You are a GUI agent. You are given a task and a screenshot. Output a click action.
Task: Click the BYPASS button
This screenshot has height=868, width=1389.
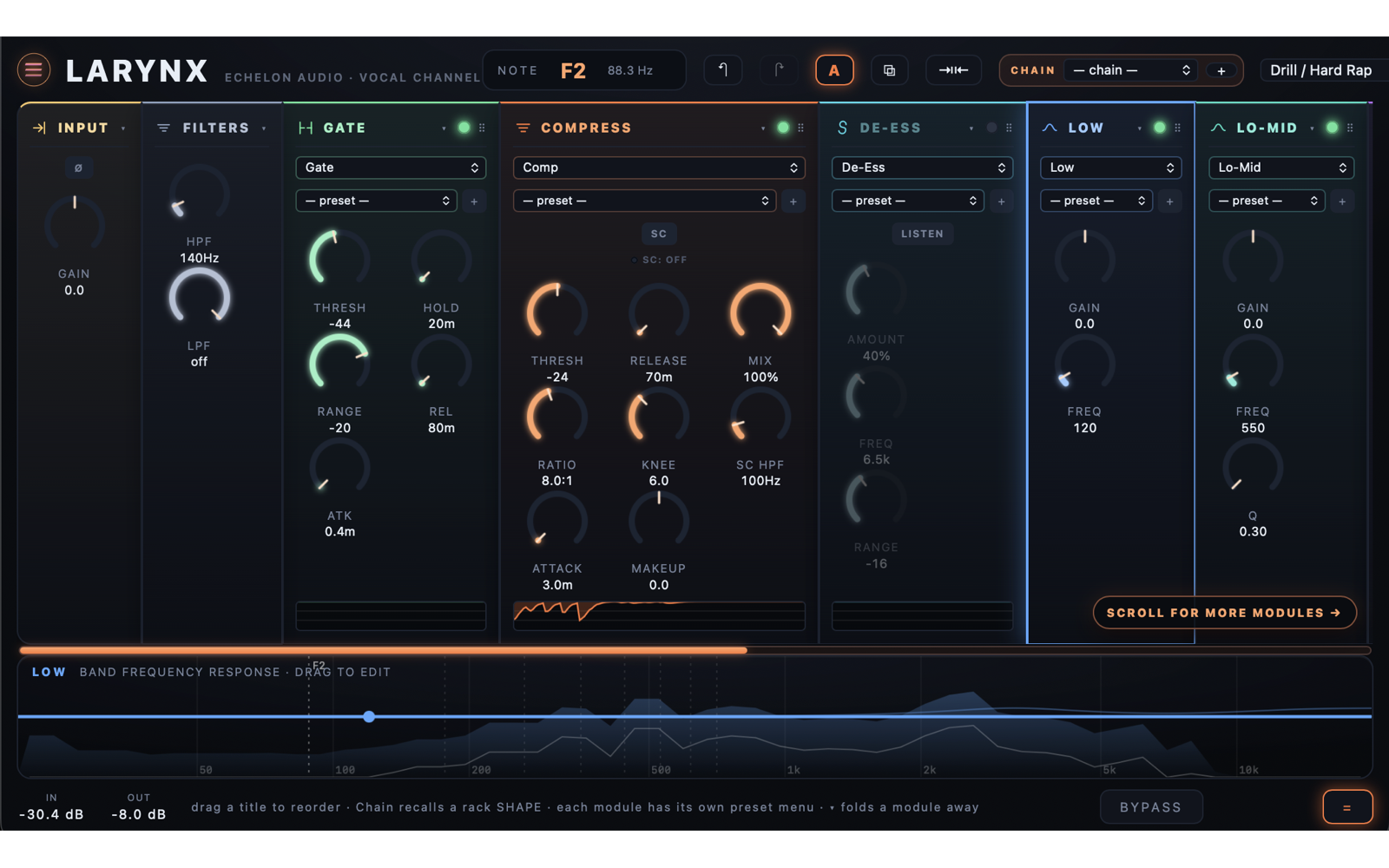click(1151, 807)
